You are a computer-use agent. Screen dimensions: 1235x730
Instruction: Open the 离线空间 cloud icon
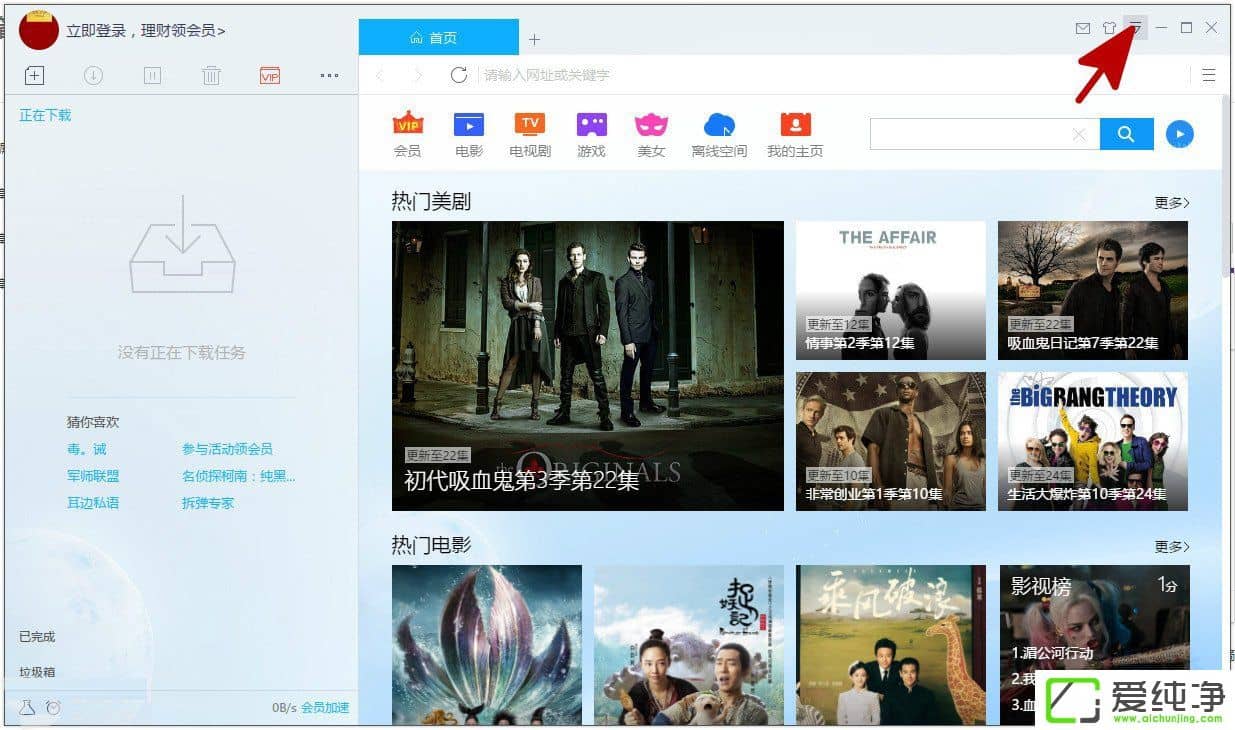[719, 125]
